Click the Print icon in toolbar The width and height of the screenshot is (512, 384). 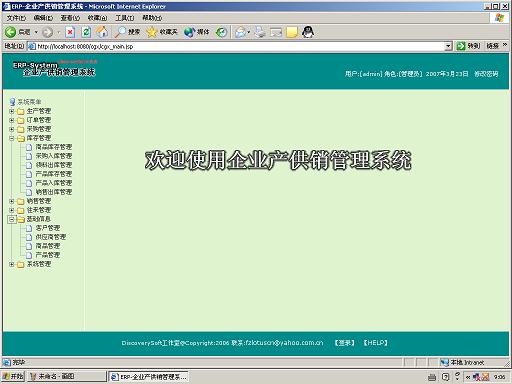(x=260, y=32)
